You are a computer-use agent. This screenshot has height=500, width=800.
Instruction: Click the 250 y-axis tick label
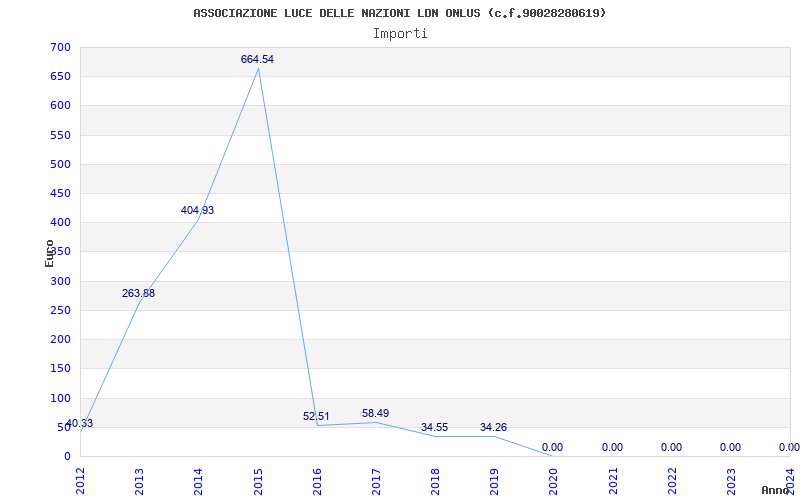[x=60, y=310]
